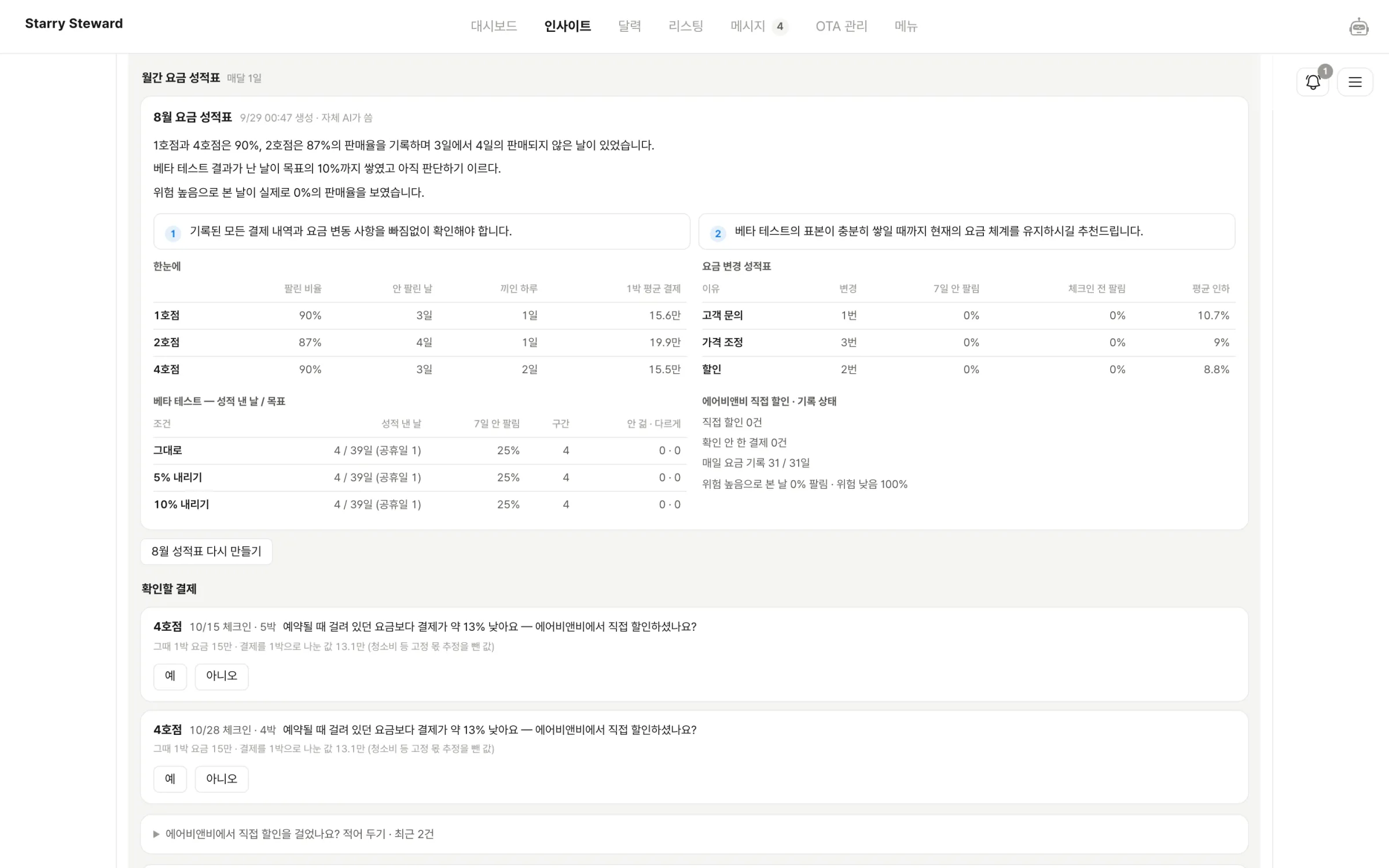
Task: Click the 10% 내리기 condition row
Action: 420,505
